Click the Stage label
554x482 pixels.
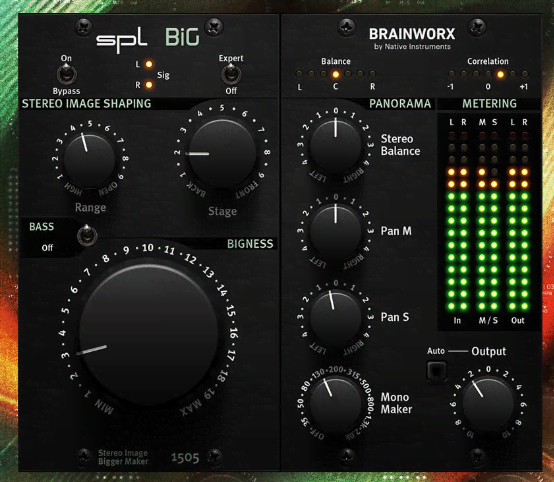pos(222,211)
